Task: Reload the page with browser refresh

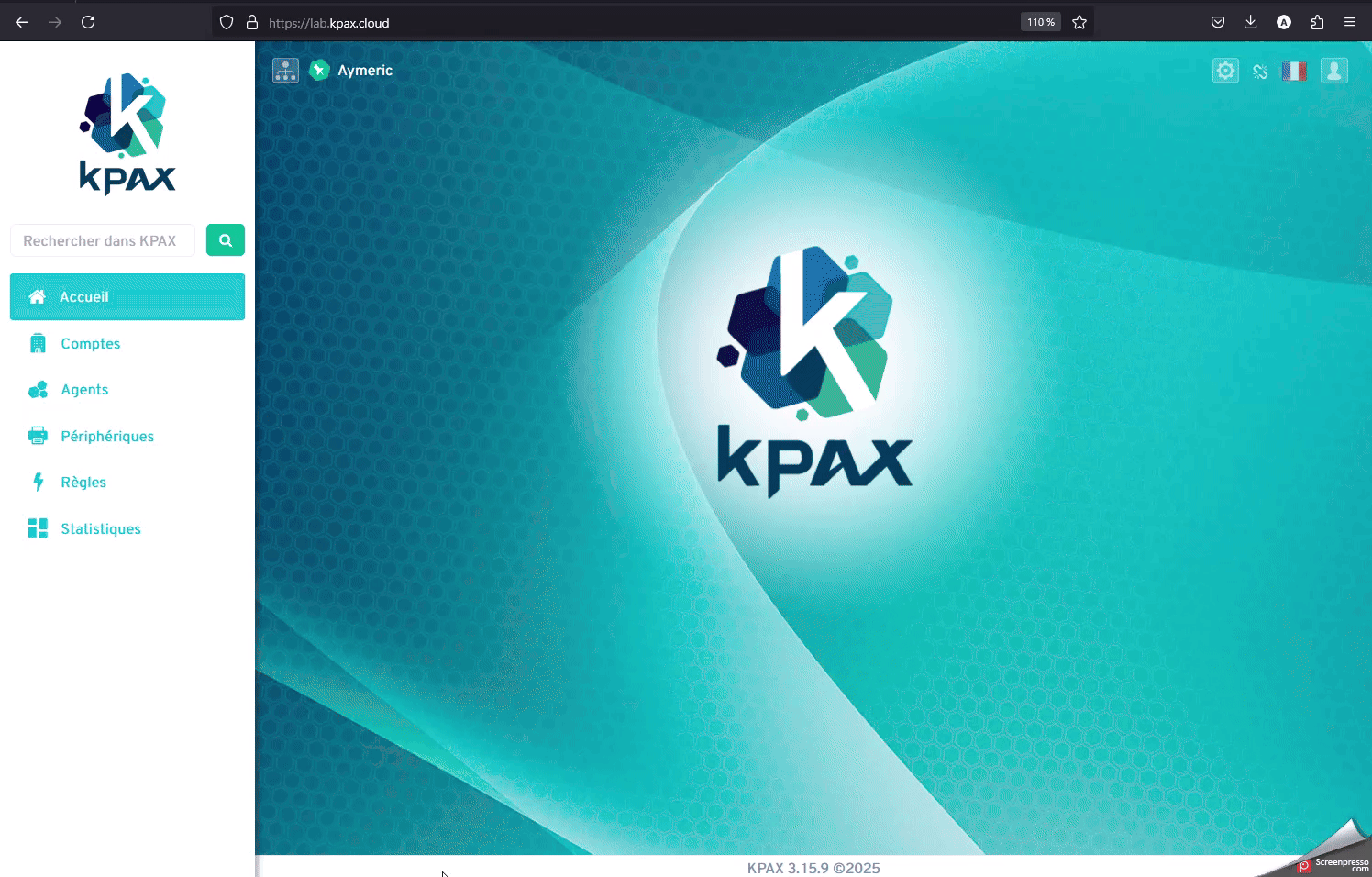Action: [x=88, y=22]
